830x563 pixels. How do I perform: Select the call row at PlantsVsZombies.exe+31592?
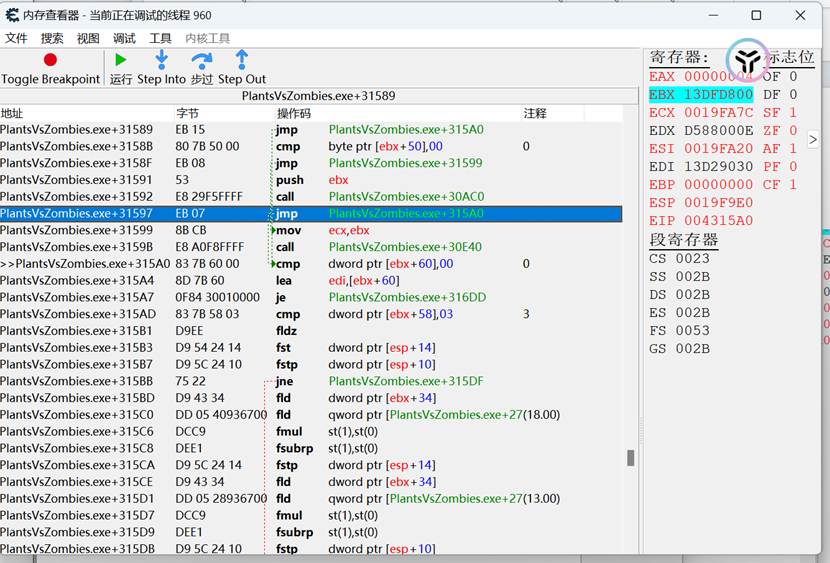click(x=311, y=196)
